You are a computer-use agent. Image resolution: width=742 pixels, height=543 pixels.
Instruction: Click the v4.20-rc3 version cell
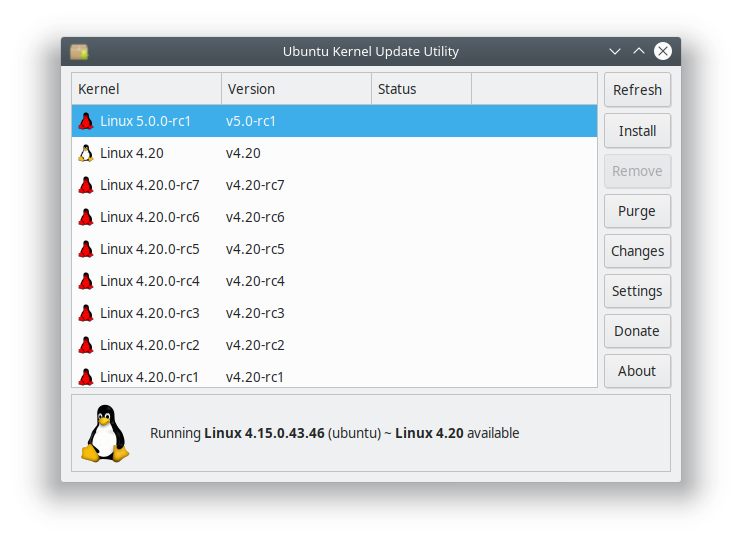coord(255,313)
